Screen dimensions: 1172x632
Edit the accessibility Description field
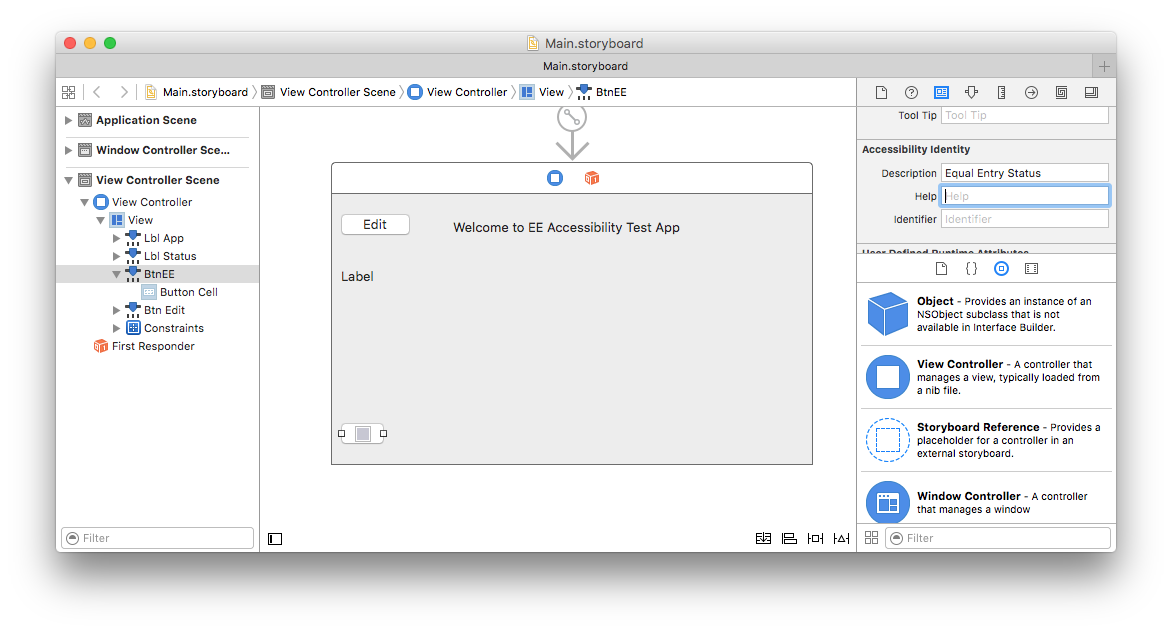1024,173
